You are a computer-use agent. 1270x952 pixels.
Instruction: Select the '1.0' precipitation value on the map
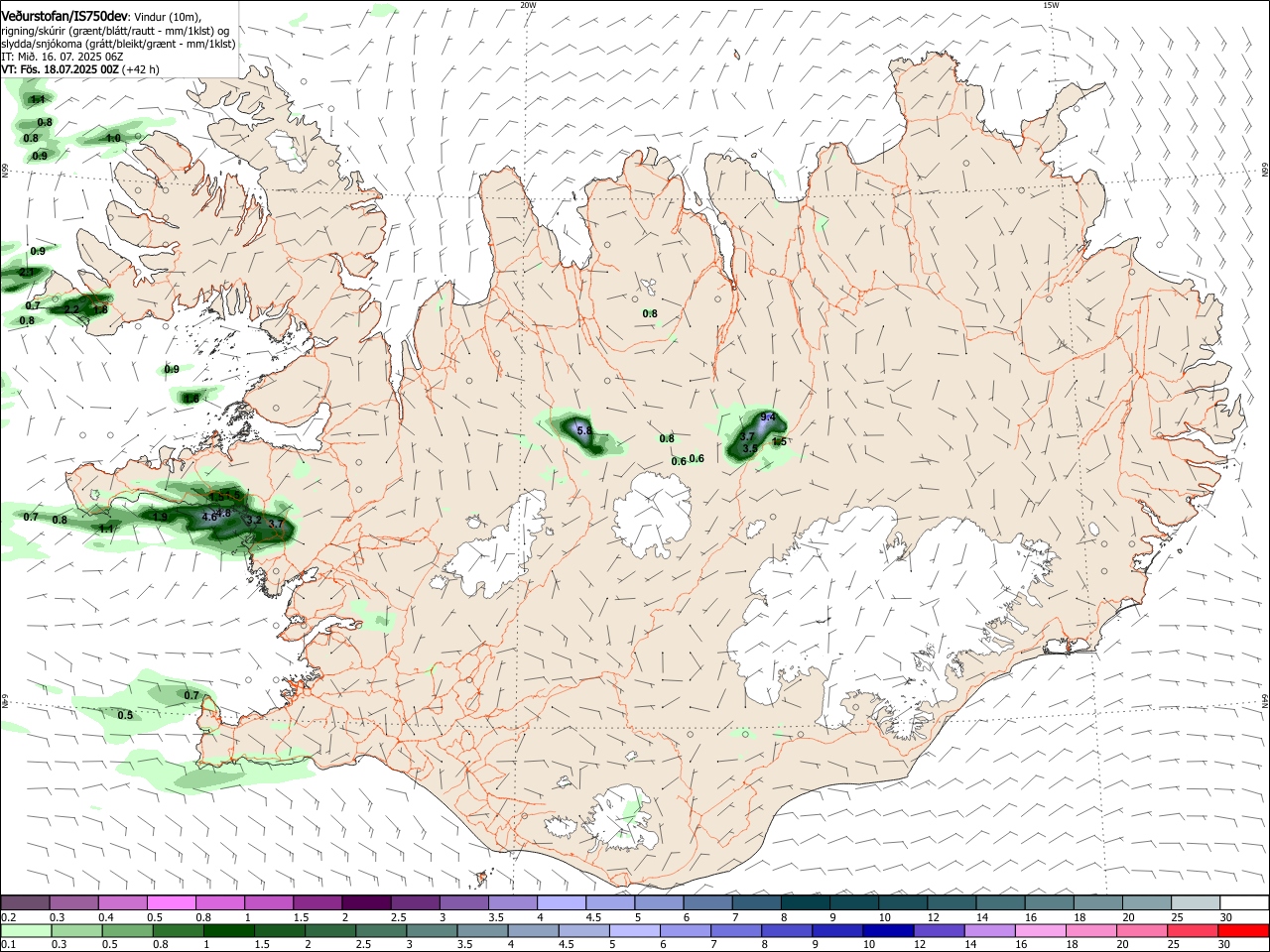click(x=113, y=138)
